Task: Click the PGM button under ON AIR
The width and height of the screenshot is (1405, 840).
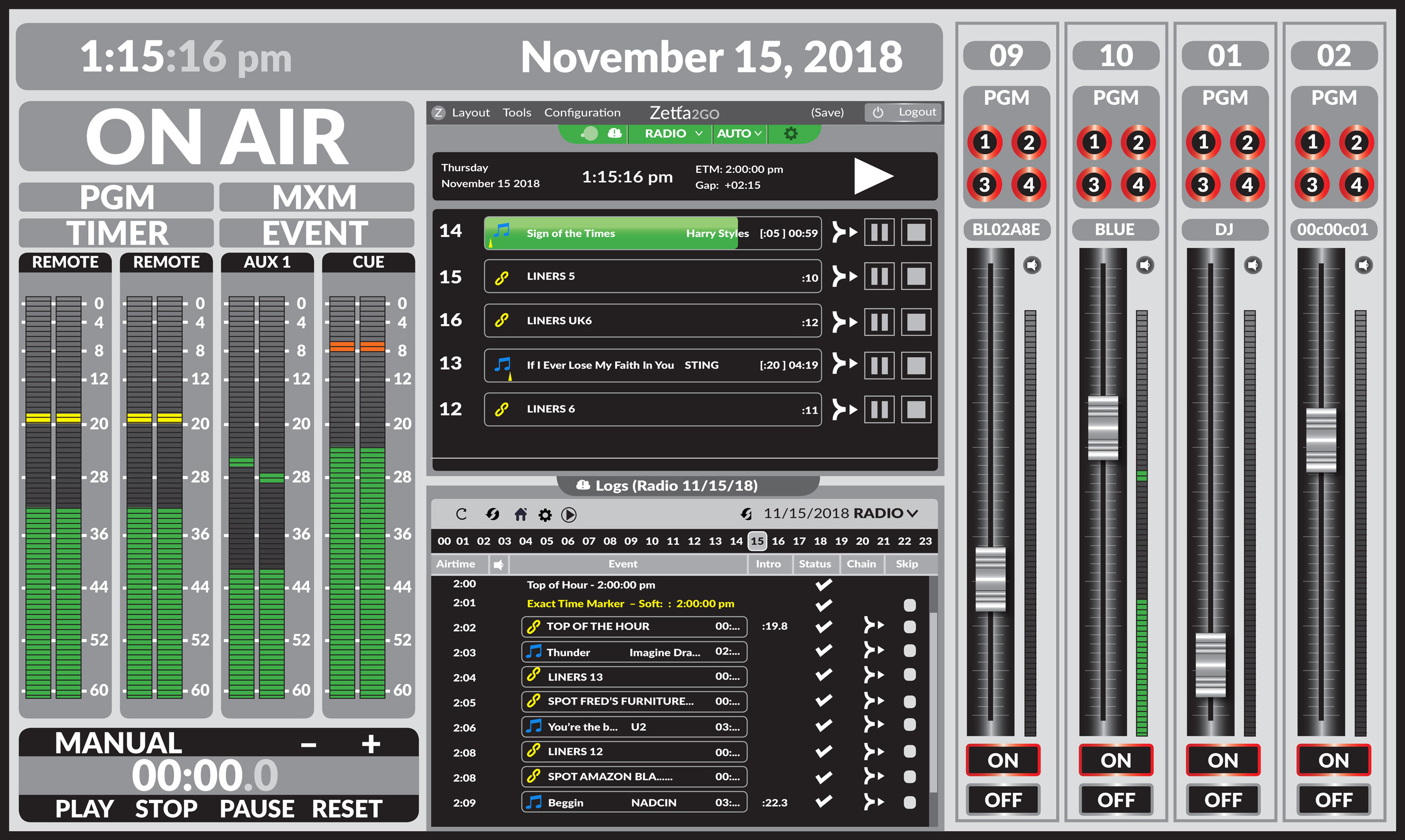Action: [116, 196]
